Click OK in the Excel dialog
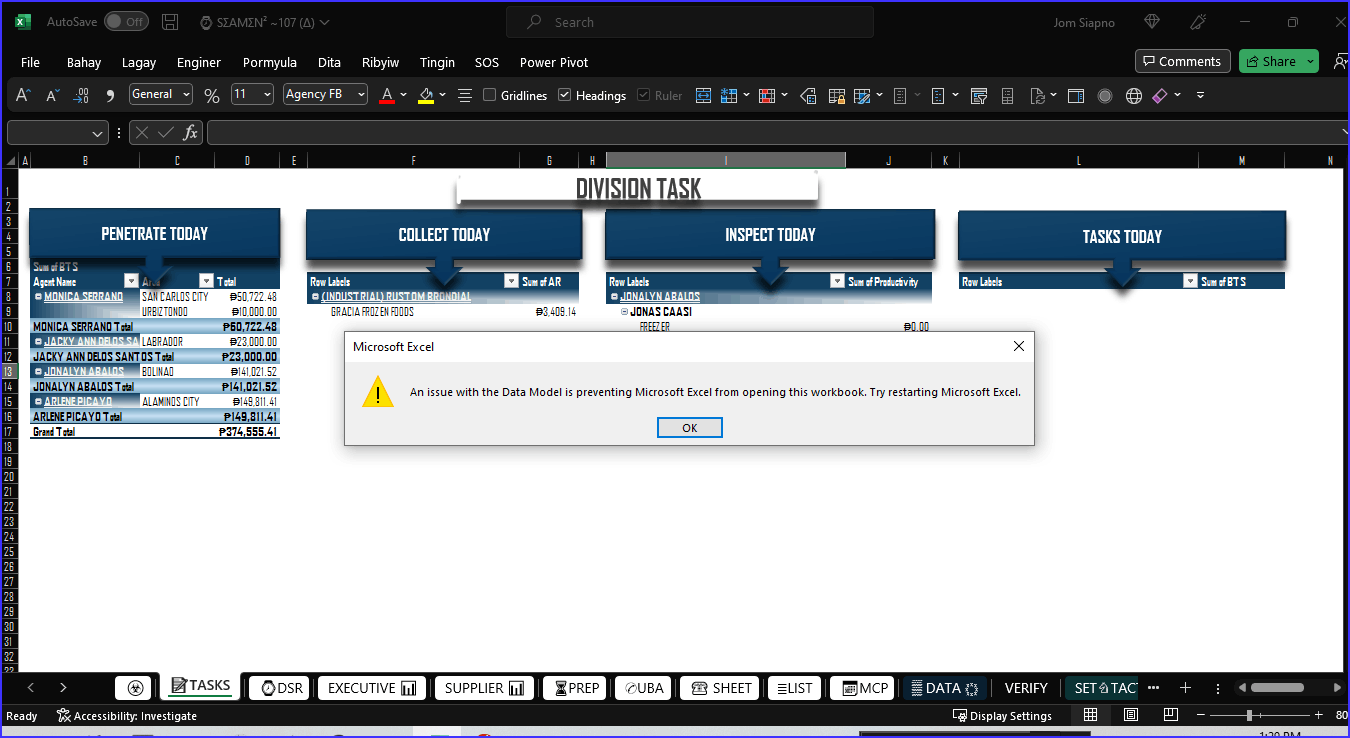 click(689, 428)
